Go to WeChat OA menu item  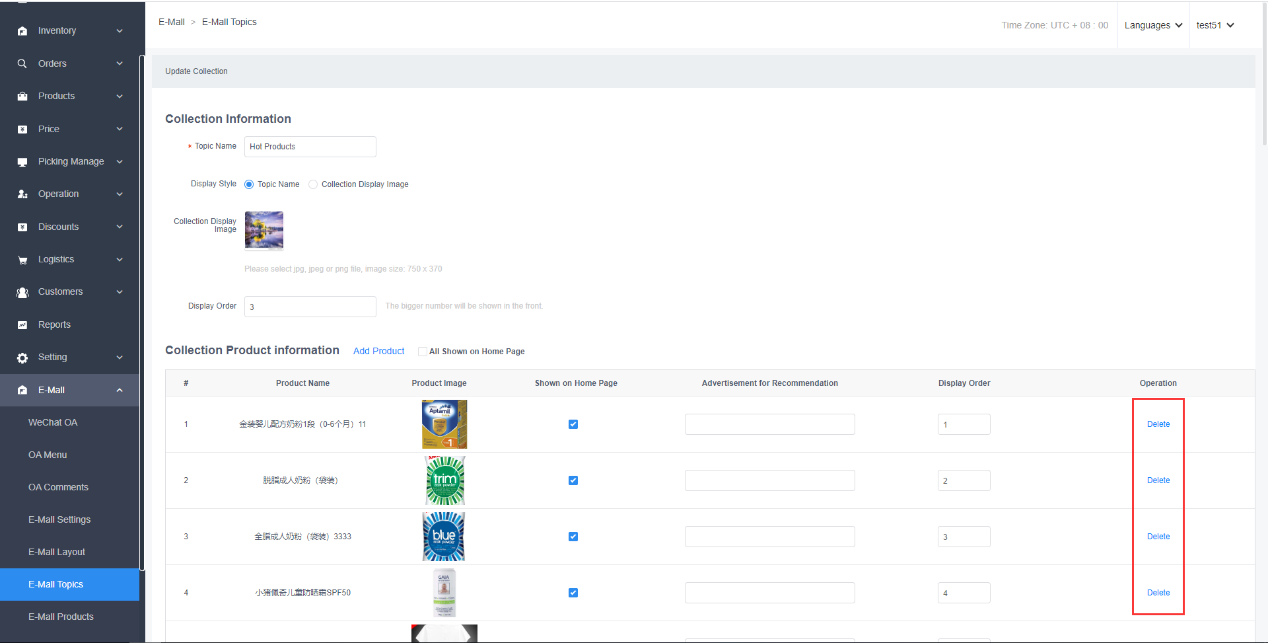[x=52, y=423]
